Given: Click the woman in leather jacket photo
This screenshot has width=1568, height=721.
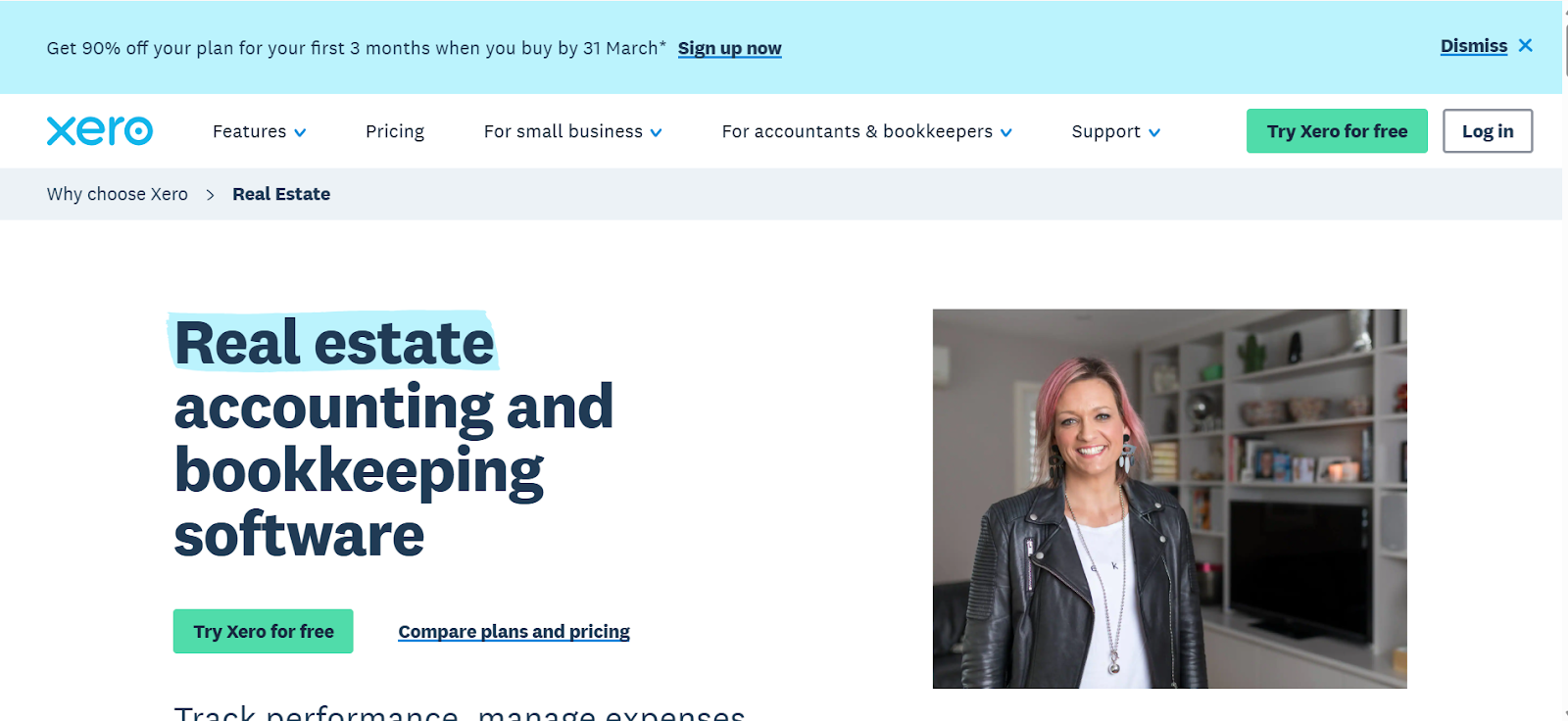Looking at the screenshot, I should pyautogui.click(x=1170, y=499).
